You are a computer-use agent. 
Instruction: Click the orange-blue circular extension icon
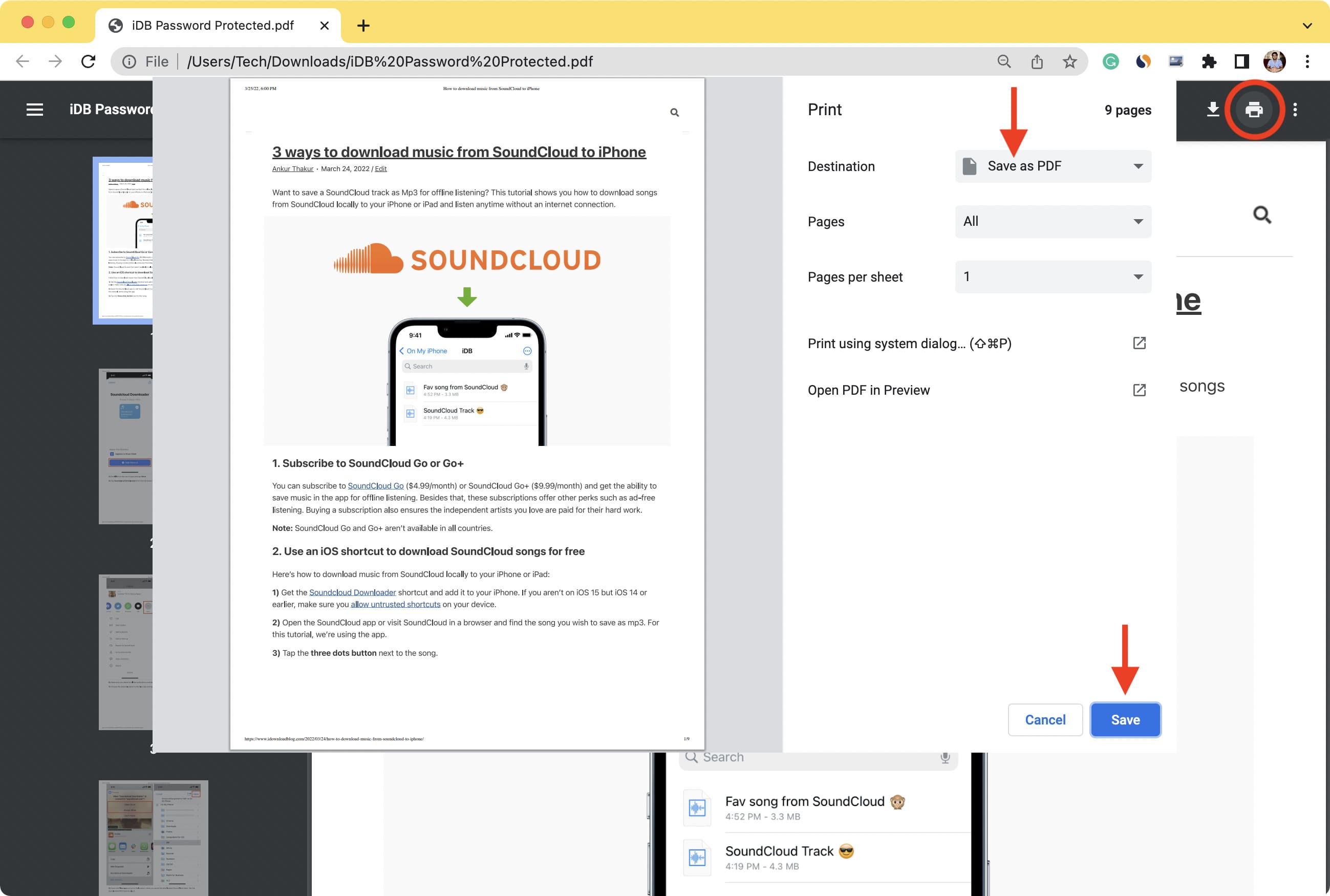pos(1143,61)
